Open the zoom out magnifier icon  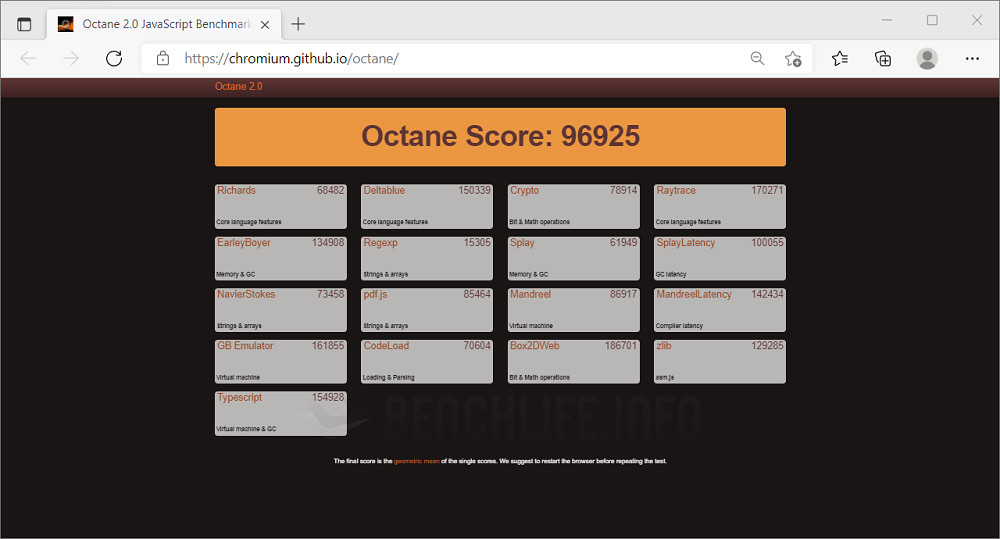(x=758, y=58)
